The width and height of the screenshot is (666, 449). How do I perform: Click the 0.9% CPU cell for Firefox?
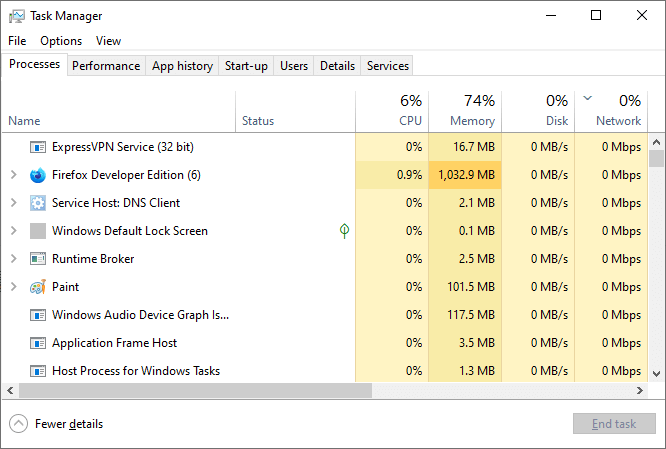pos(392,175)
